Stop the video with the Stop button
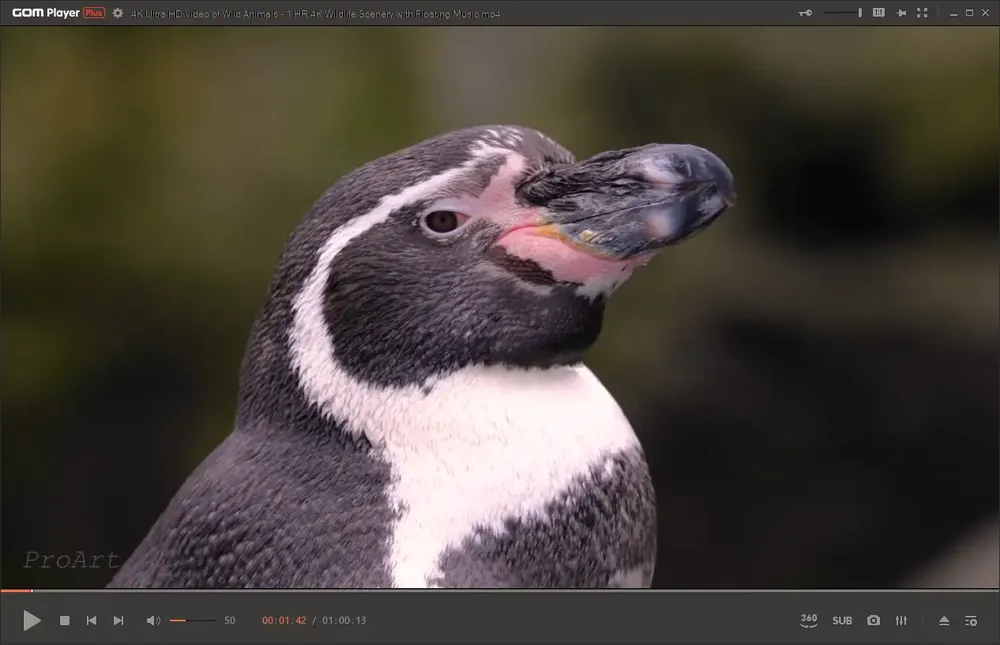Image resolution: width=1000 pixels, height=645 pixels. tap(64, 620)
